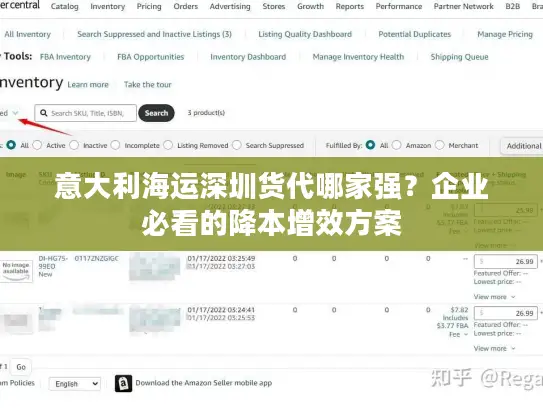Viewport: 543px width, 408px height.
Task: Open Manage Pricing
Action: (x=505, y=34)
